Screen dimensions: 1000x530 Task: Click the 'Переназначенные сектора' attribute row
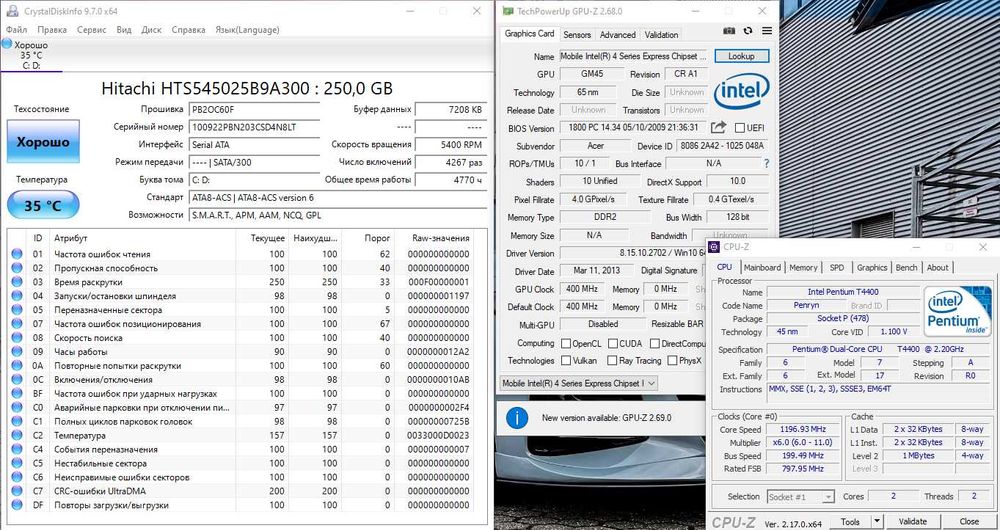[x=242, y=310]
